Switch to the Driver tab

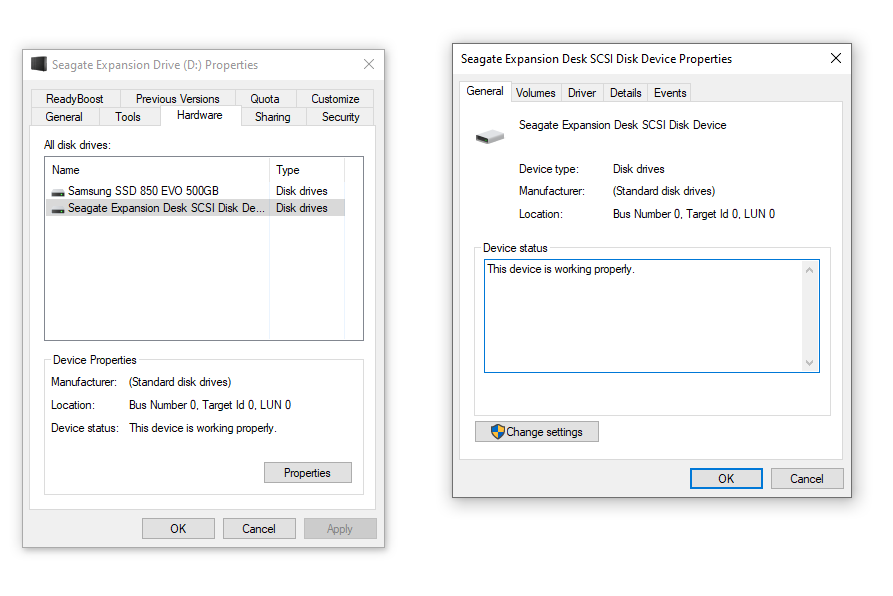tap(581, 93)
